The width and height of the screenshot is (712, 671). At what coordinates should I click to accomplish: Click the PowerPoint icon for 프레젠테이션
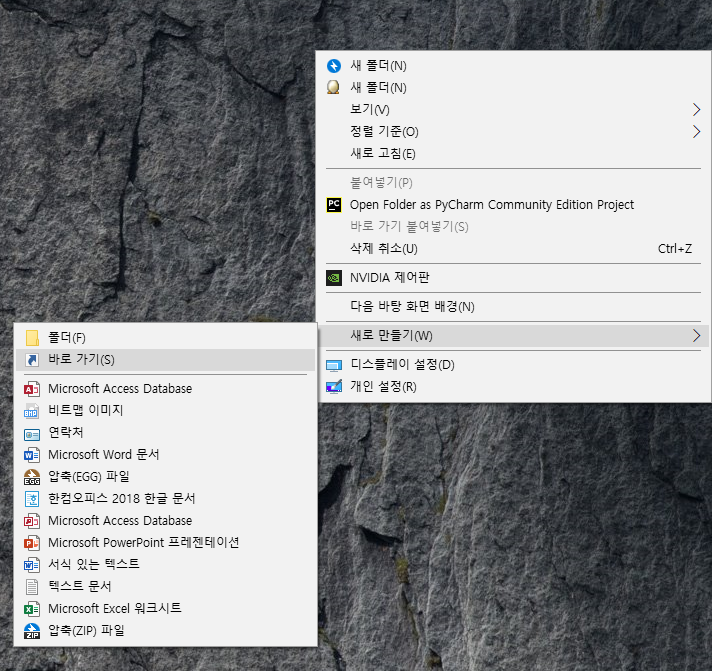click(32, 543)
